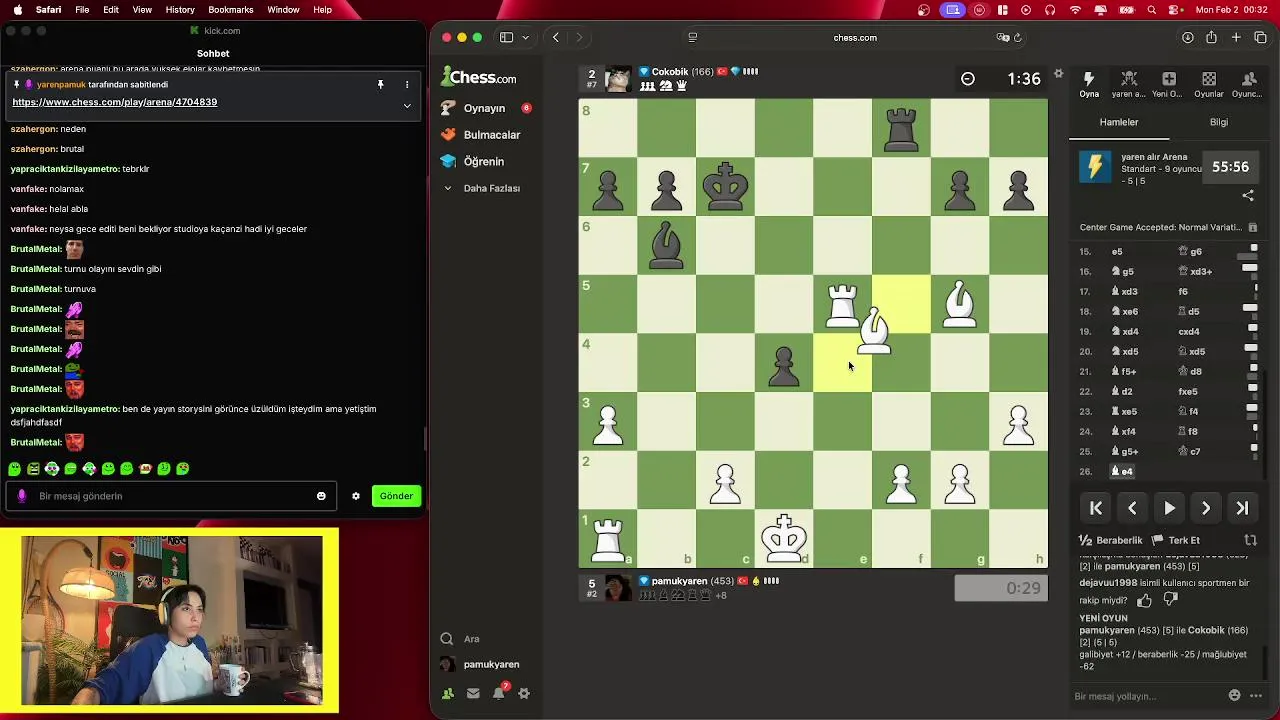Step forward one move

click(1206, 508)
